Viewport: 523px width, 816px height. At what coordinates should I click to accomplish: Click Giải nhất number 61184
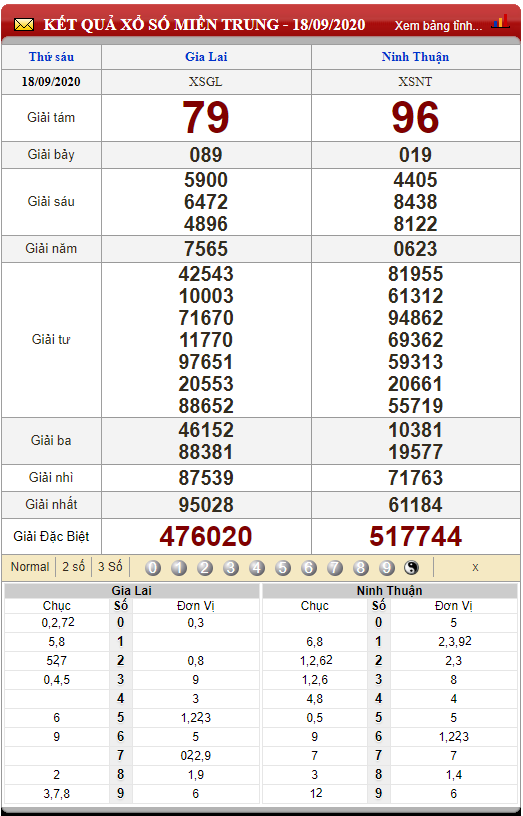point(415,505)
